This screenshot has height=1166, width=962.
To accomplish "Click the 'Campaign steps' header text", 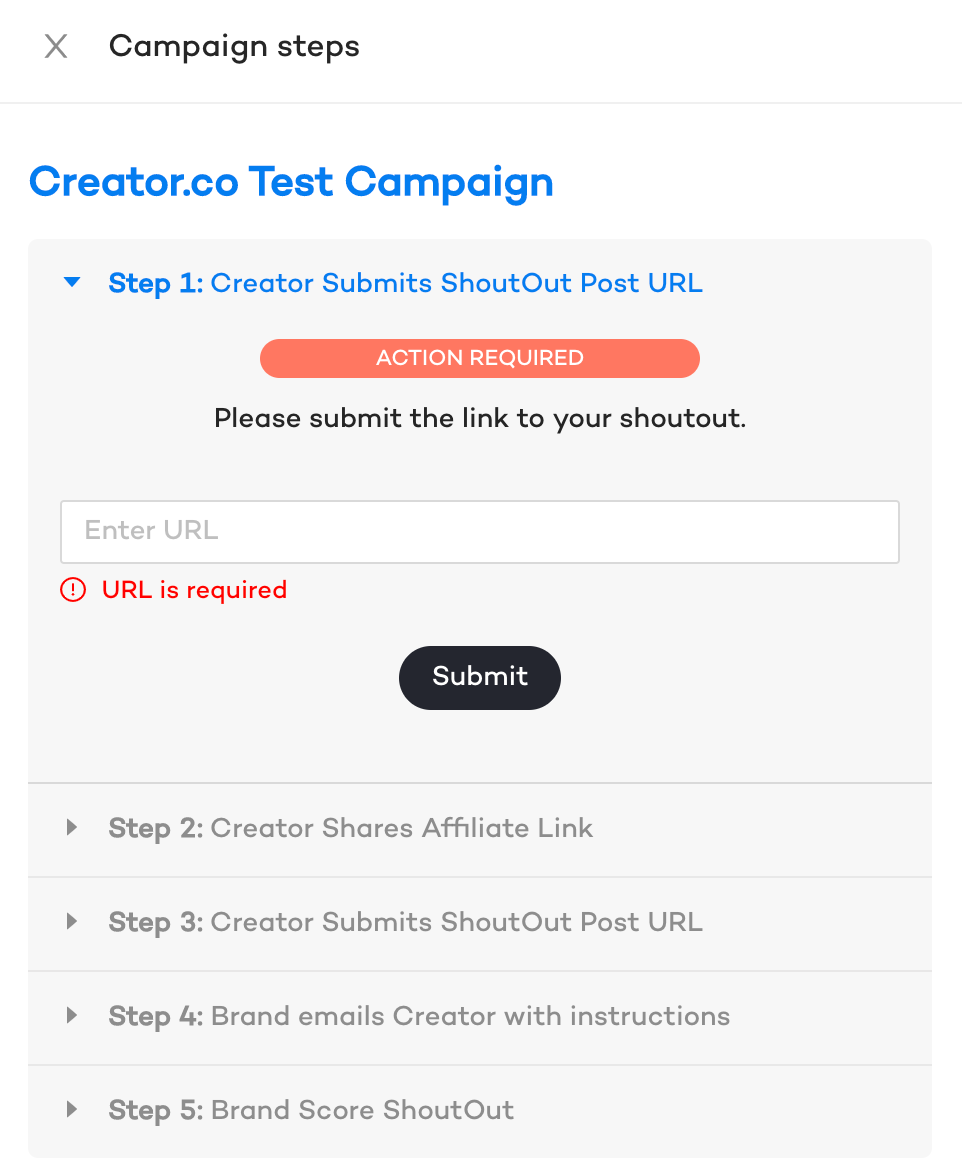I will pyautogui.click(x=234, y=47).
